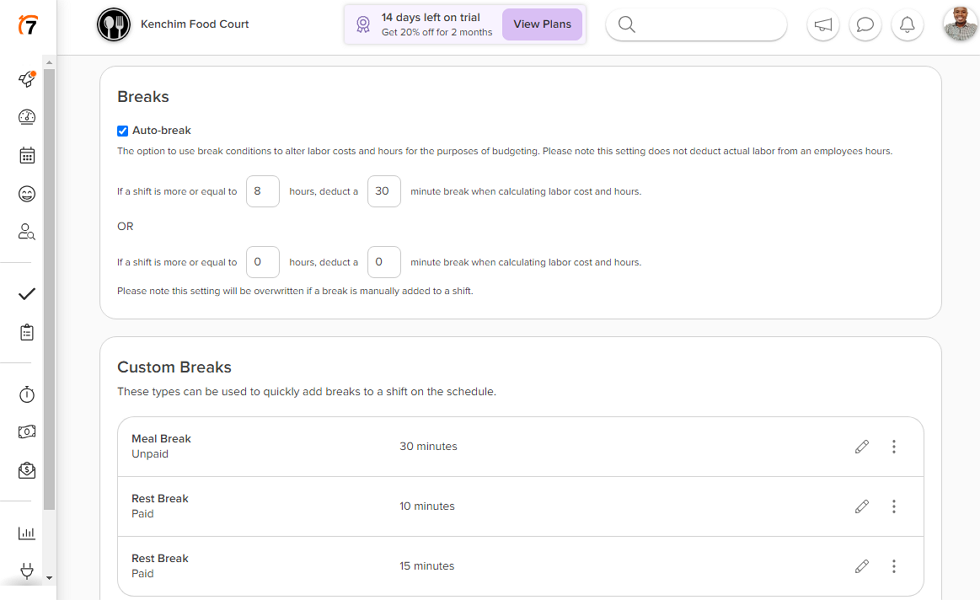Click second rule's shift hours field
The width and height of the screenshot is (980, 600).
click(262, 262)
